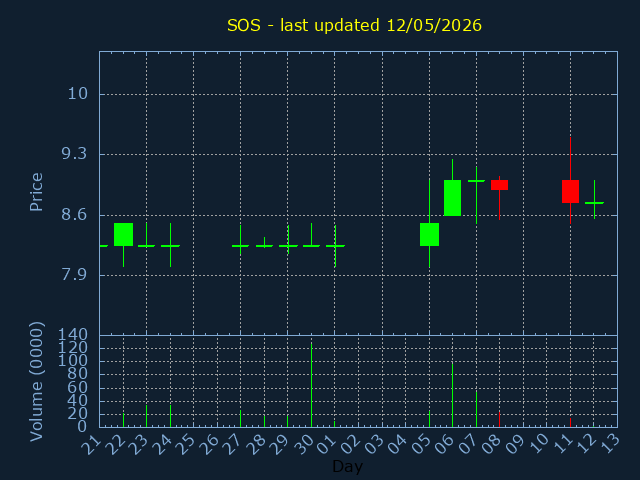Click the green volume bar for day 24
640x480 pixels.
tap(170, 416)
